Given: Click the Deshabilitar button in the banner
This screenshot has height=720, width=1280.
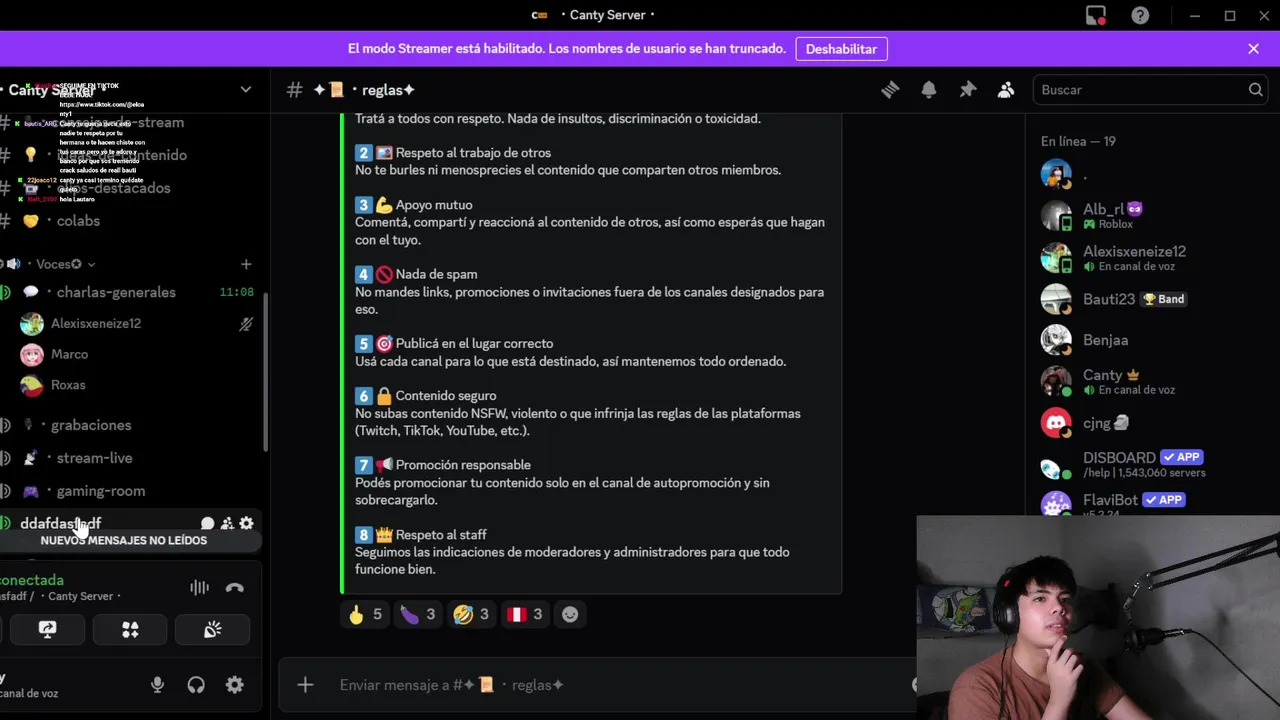Looking at the screenshot, I should tap(841, 49).
